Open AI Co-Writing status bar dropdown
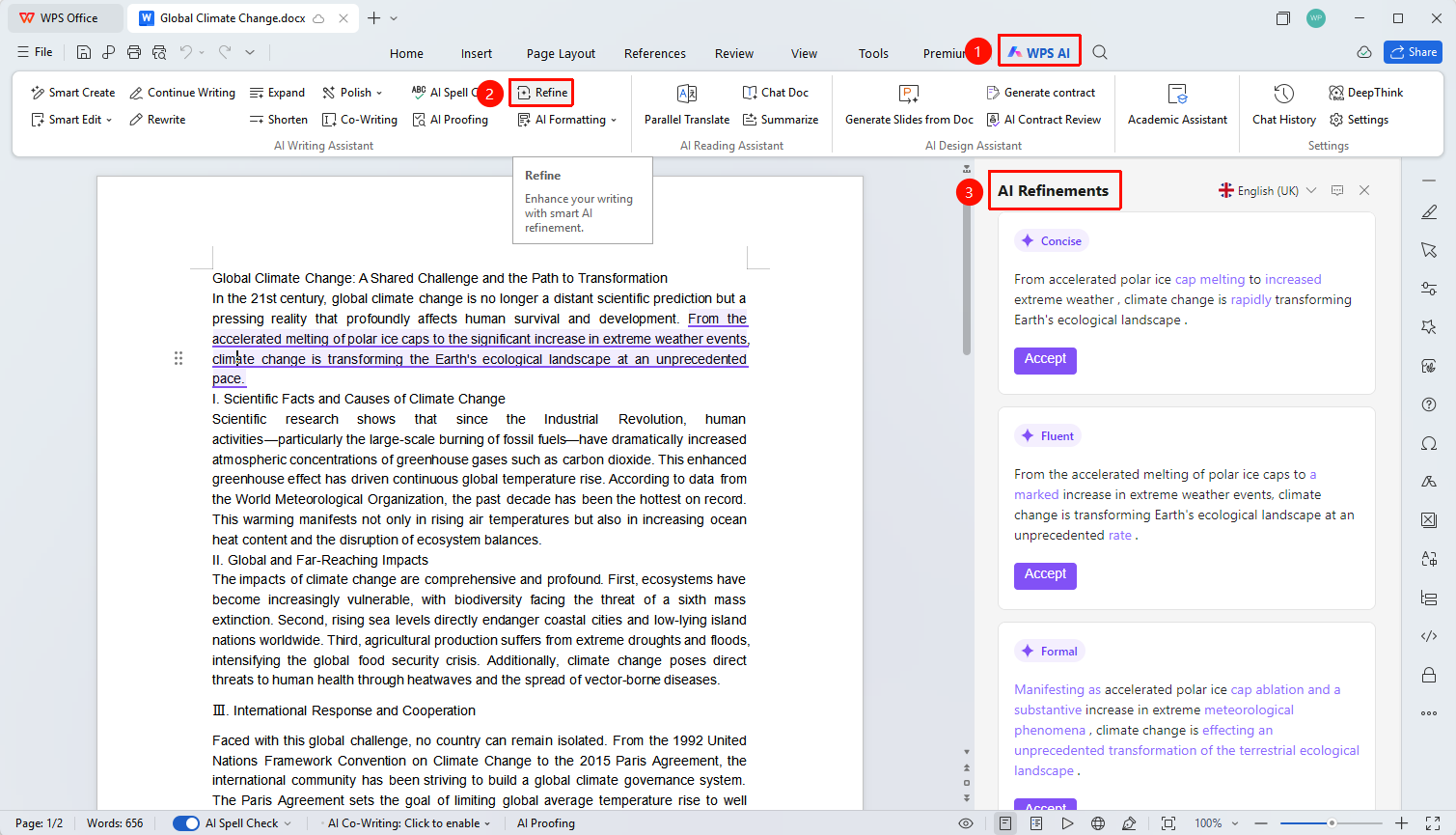1456x835 pixels. coord(409,823)
